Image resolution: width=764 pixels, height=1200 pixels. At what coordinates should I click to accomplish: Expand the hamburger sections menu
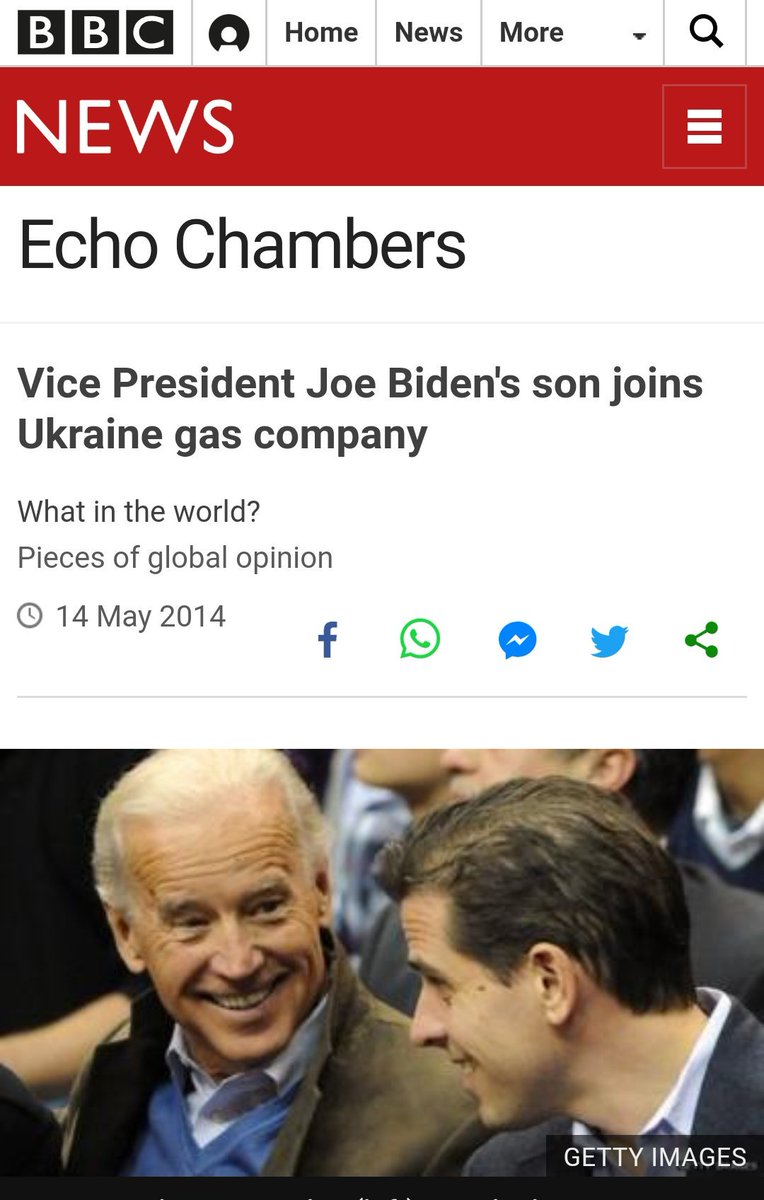(x=704, y=127)
